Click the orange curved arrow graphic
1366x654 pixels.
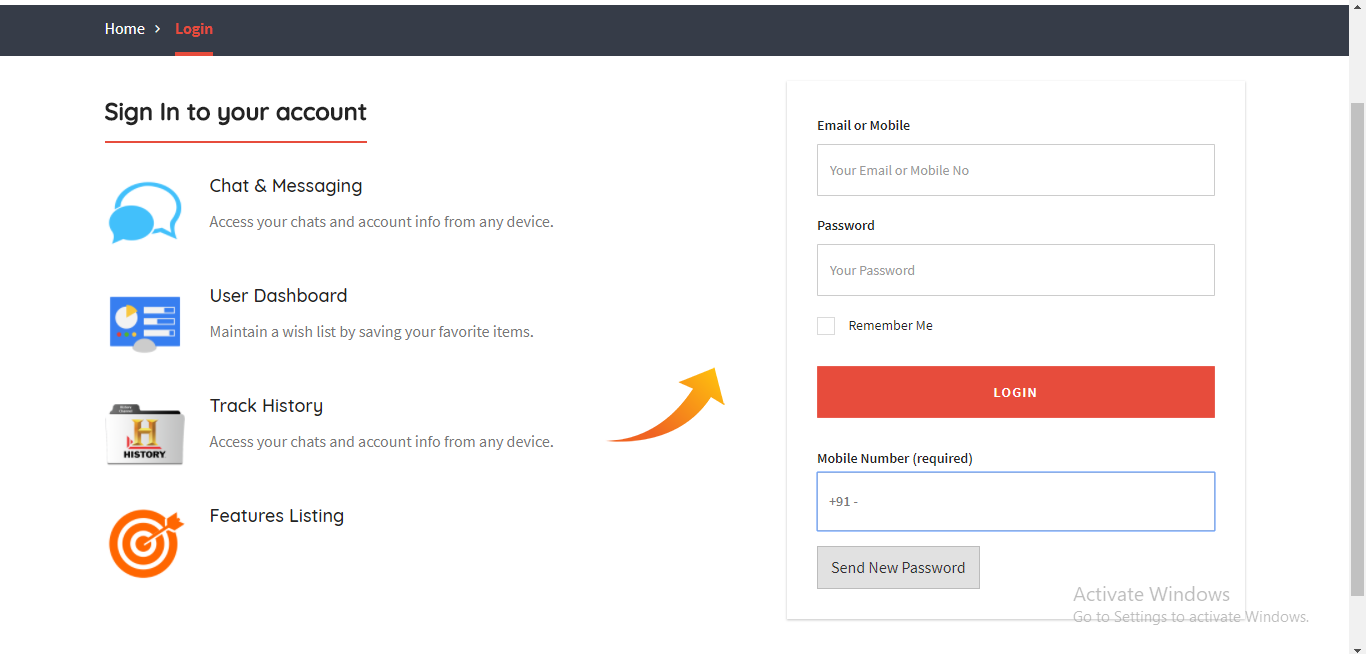click(x=669, y=408)
